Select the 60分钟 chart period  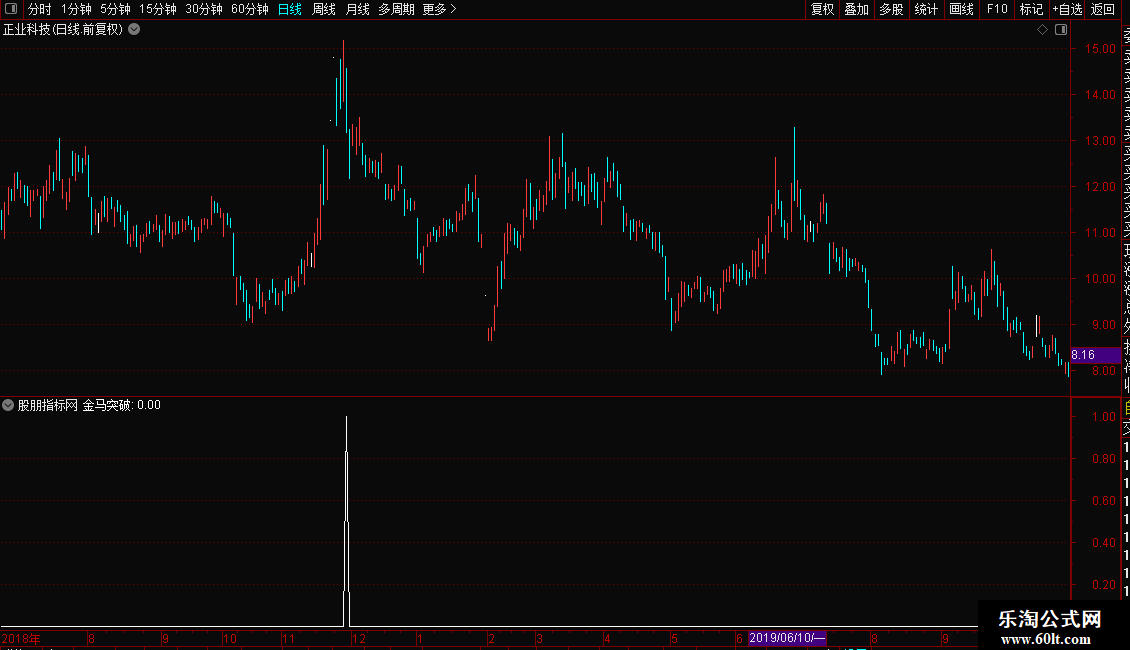coord(249,9)
